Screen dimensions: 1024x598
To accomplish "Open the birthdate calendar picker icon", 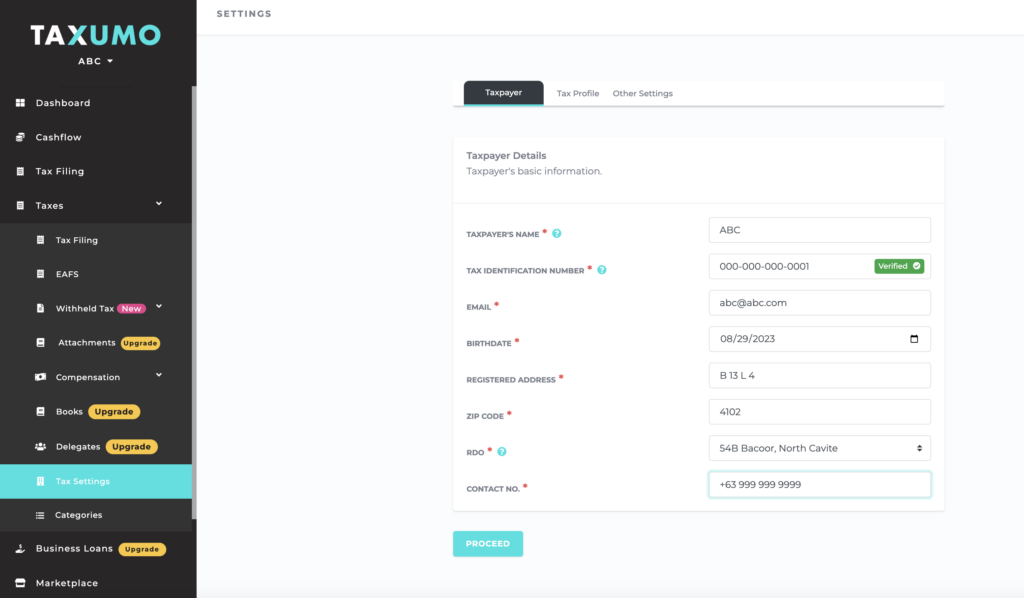I will coord(914,339).
